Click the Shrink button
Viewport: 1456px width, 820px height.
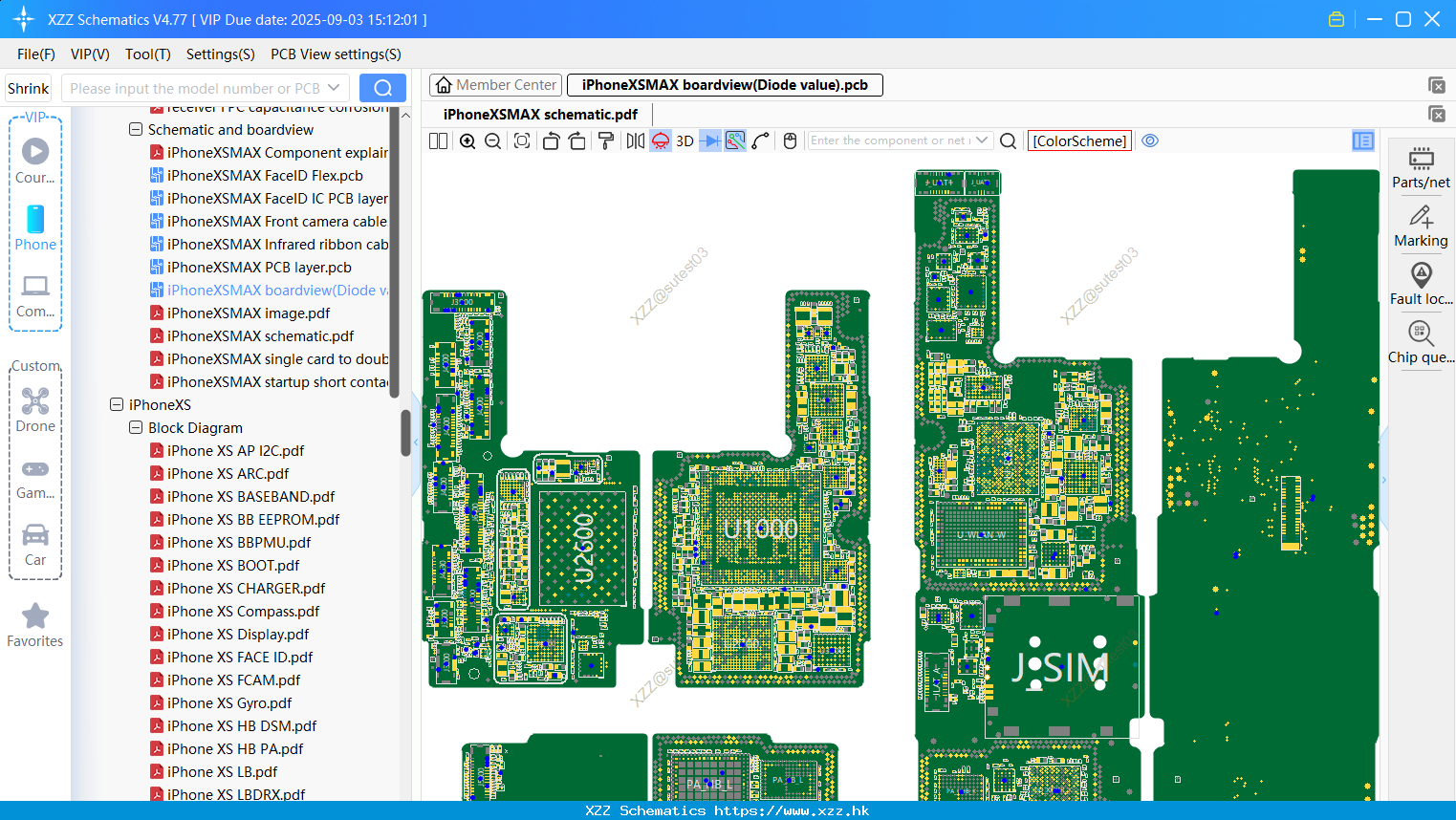click(x=28, y=88)
